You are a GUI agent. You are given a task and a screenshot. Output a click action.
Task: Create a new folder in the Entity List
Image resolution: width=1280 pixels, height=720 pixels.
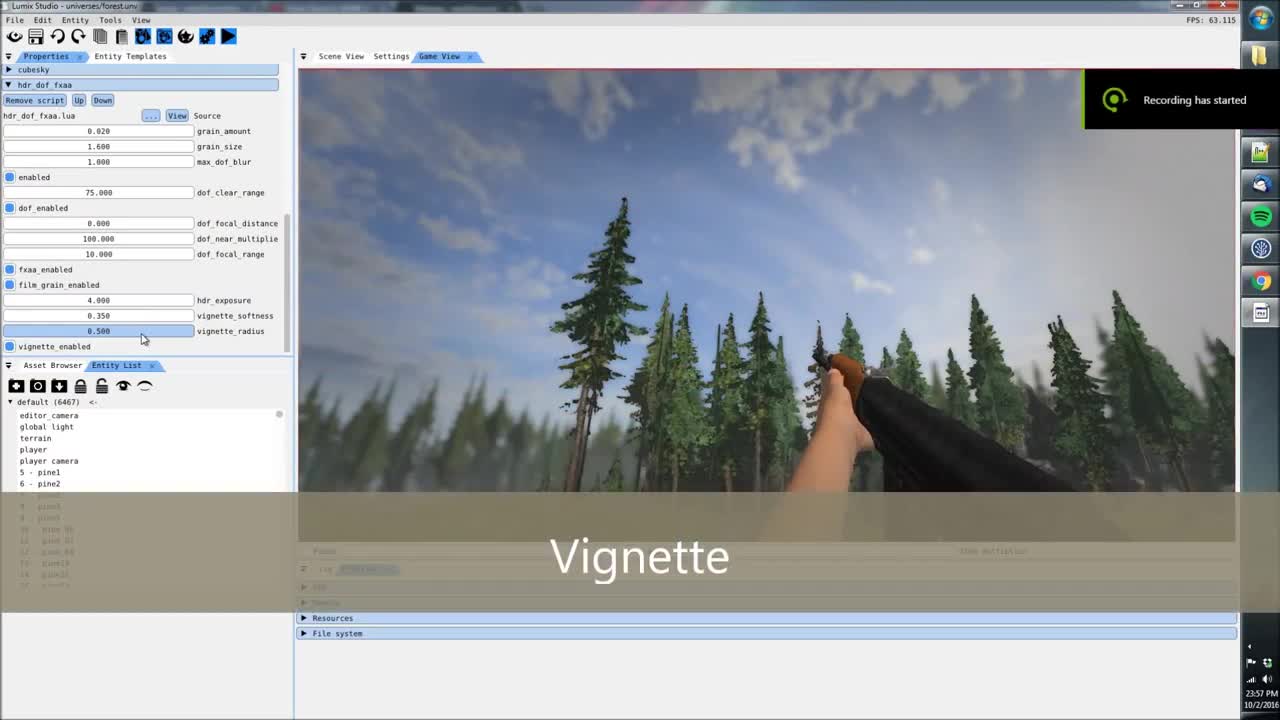click(16, 386)
